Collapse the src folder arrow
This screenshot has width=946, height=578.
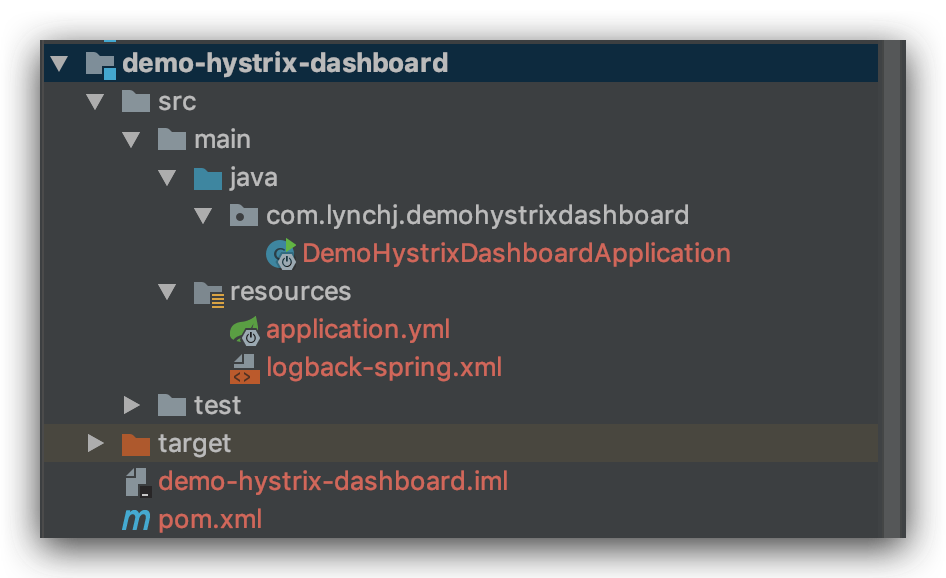pos(96,102)
